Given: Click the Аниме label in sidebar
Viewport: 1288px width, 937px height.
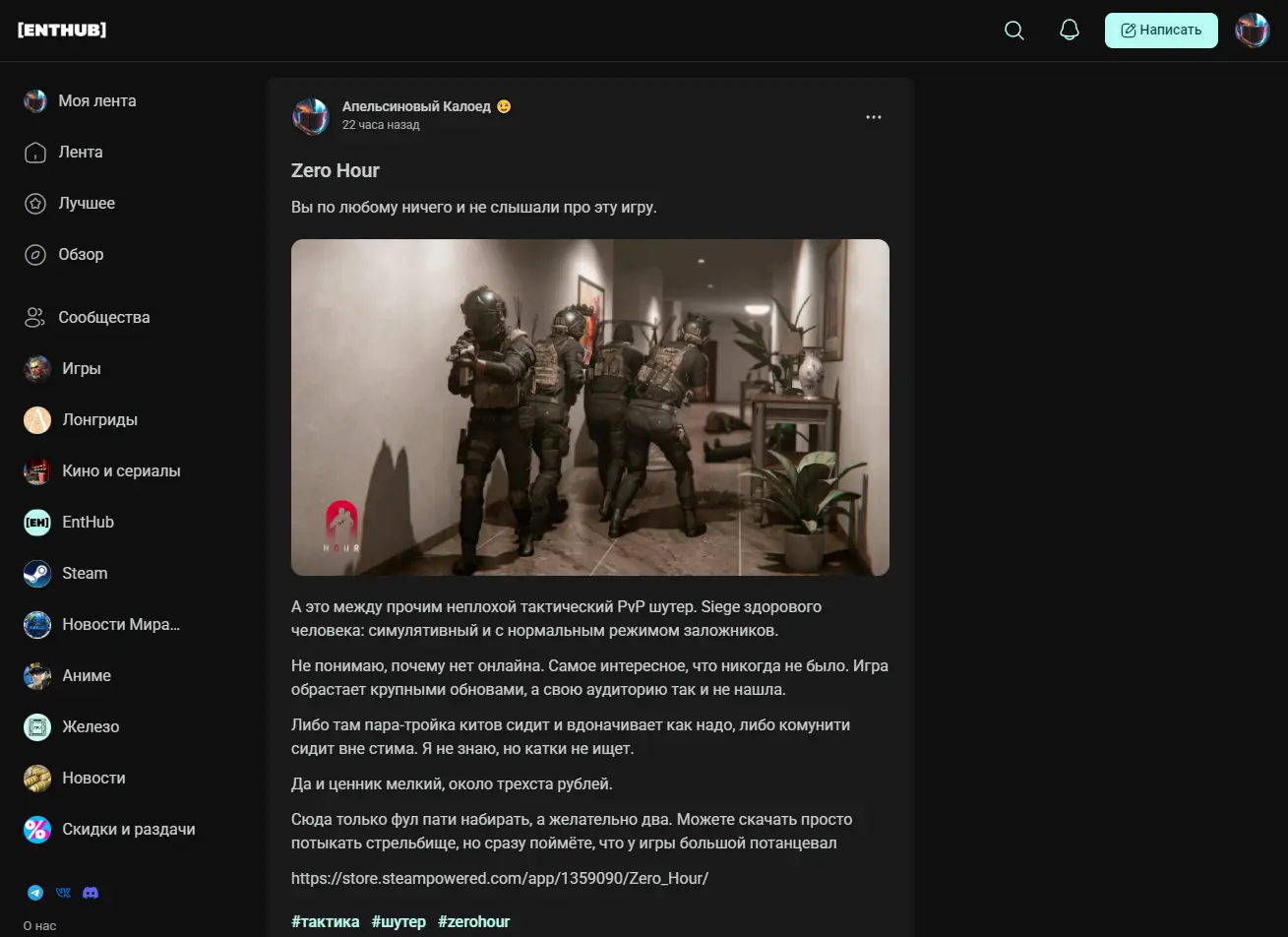Looking at the screenshot, I should click(87, 676).
